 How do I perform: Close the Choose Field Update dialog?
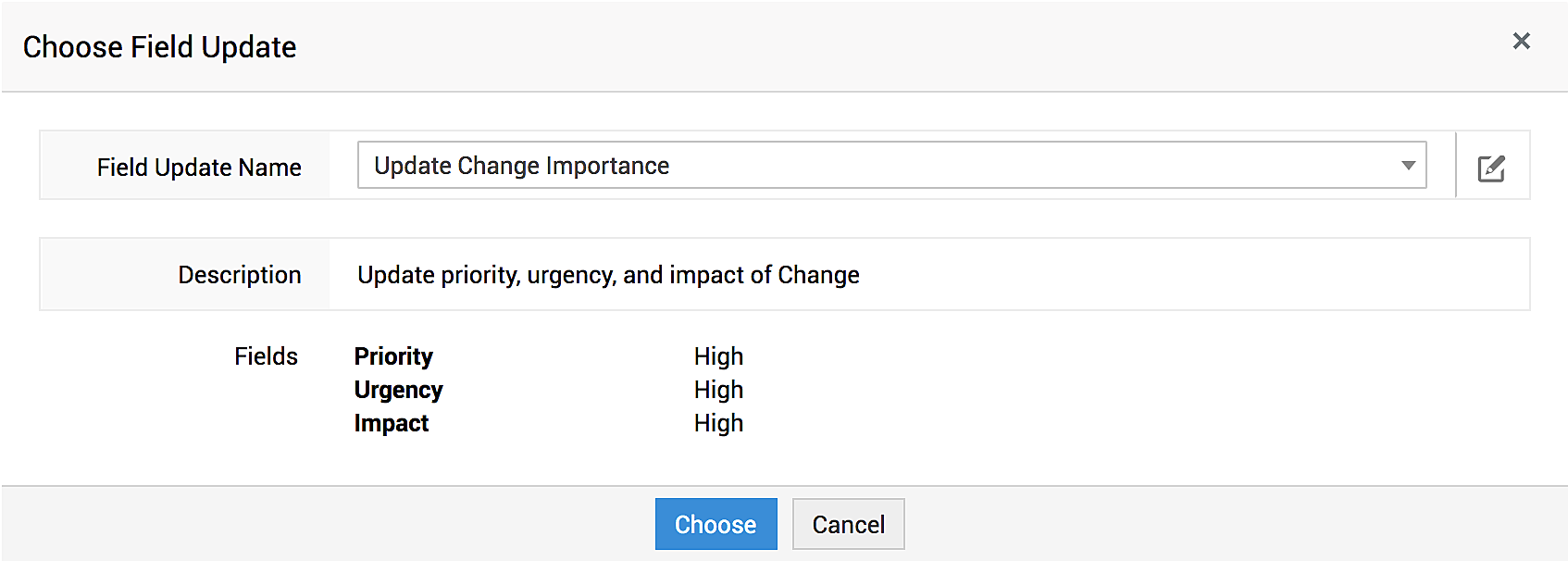(1521, 41)
